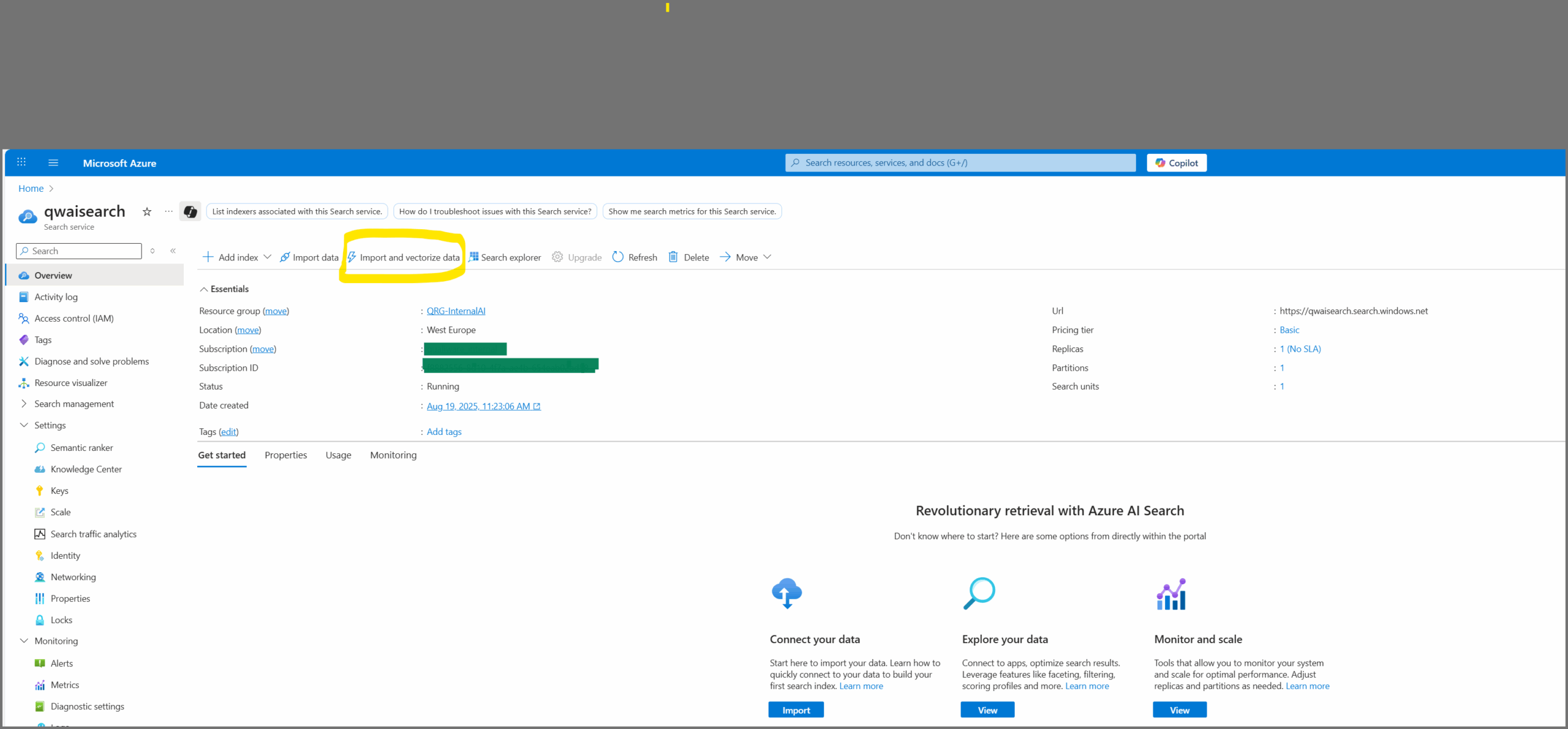Screen dimensions: 1568x729
Task: Click the Refresh toolbar icon
Action: [618, 257]
